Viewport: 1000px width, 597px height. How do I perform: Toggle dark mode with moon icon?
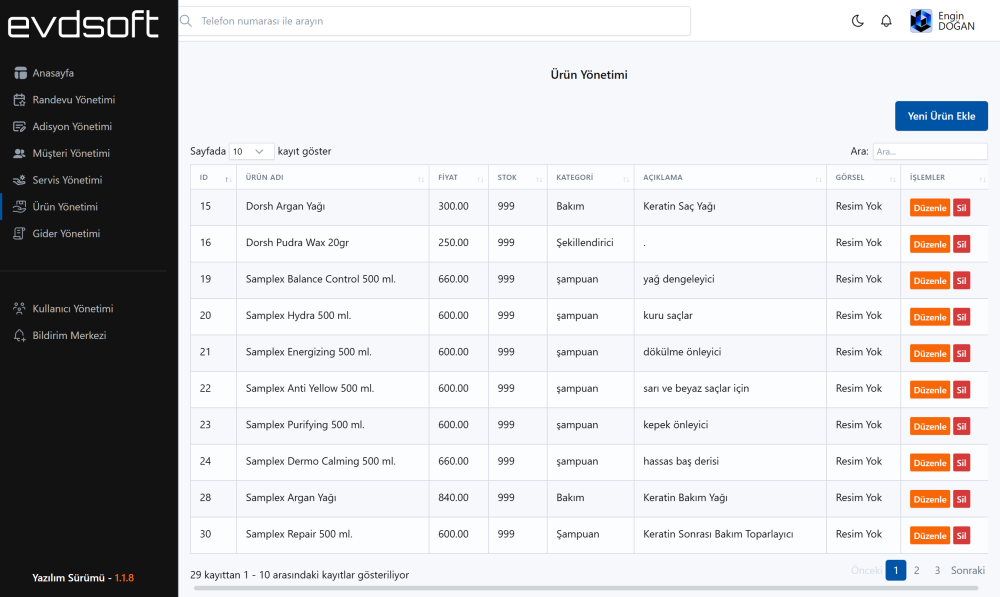857,21
